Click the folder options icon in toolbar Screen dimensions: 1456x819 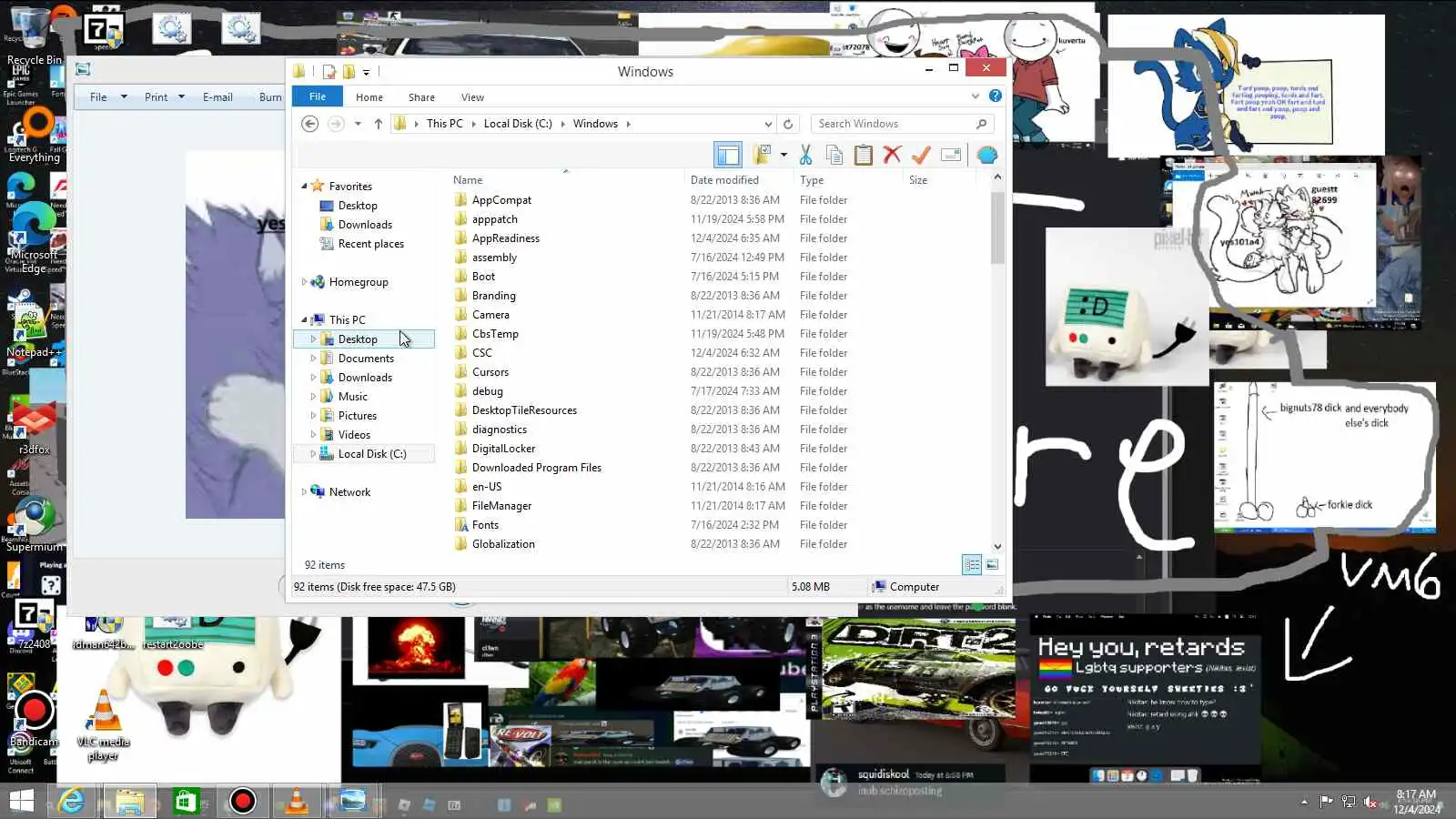click(763, 155)
